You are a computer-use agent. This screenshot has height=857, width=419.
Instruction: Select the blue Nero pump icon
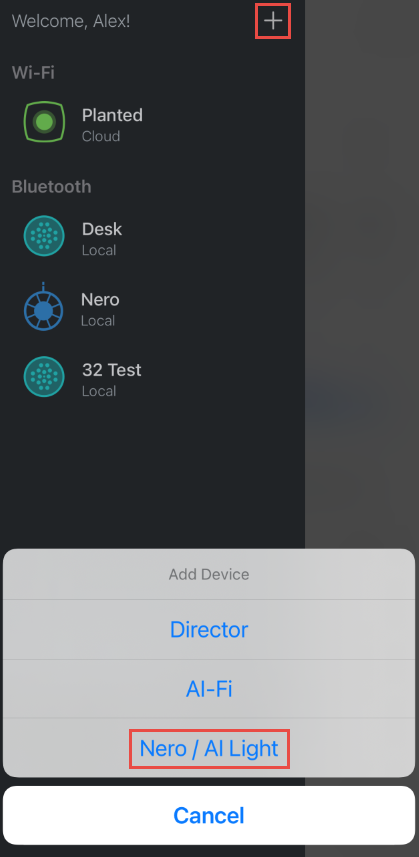pos(44,308)
